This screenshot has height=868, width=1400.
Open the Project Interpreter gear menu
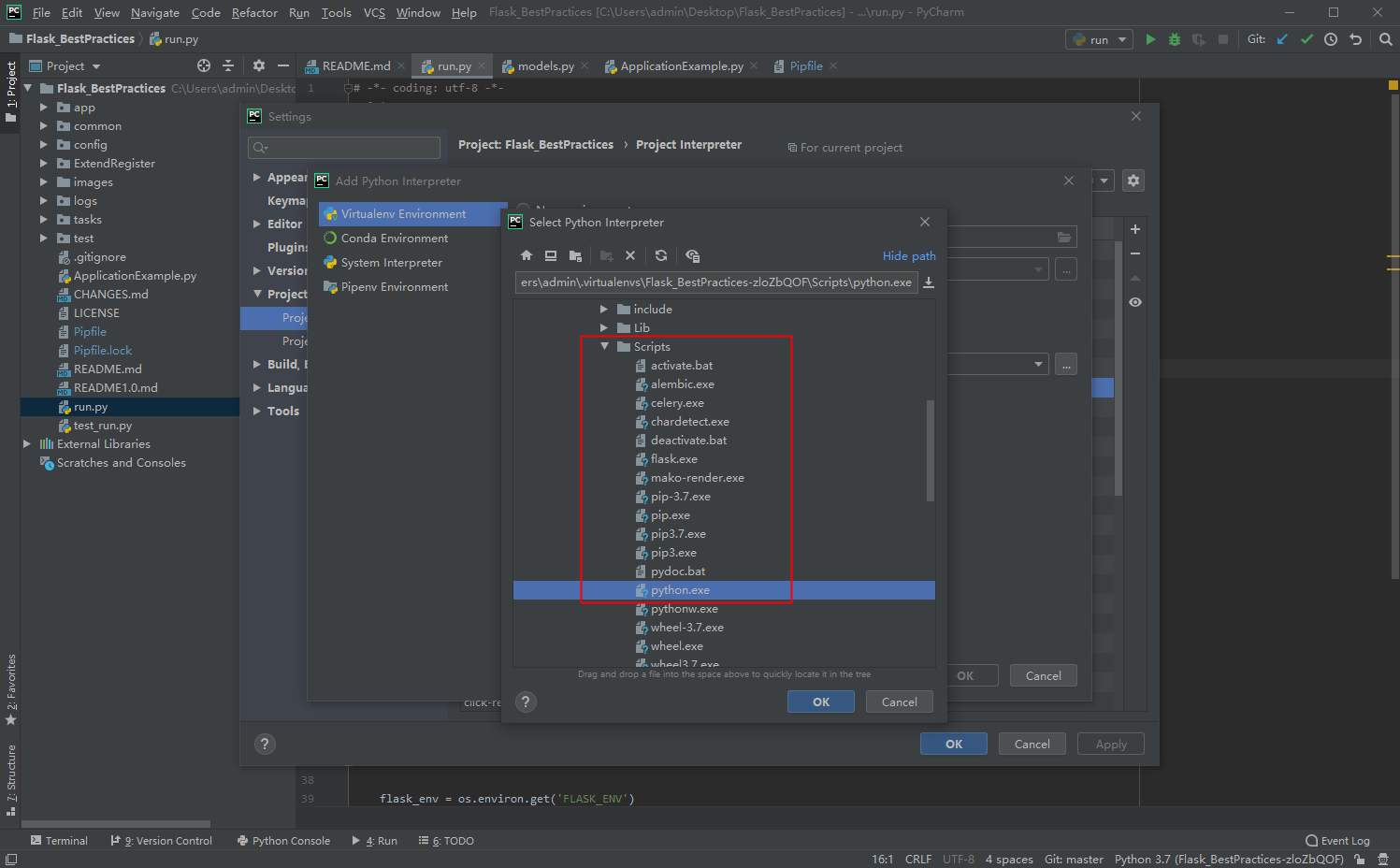tap(1133, 181)
